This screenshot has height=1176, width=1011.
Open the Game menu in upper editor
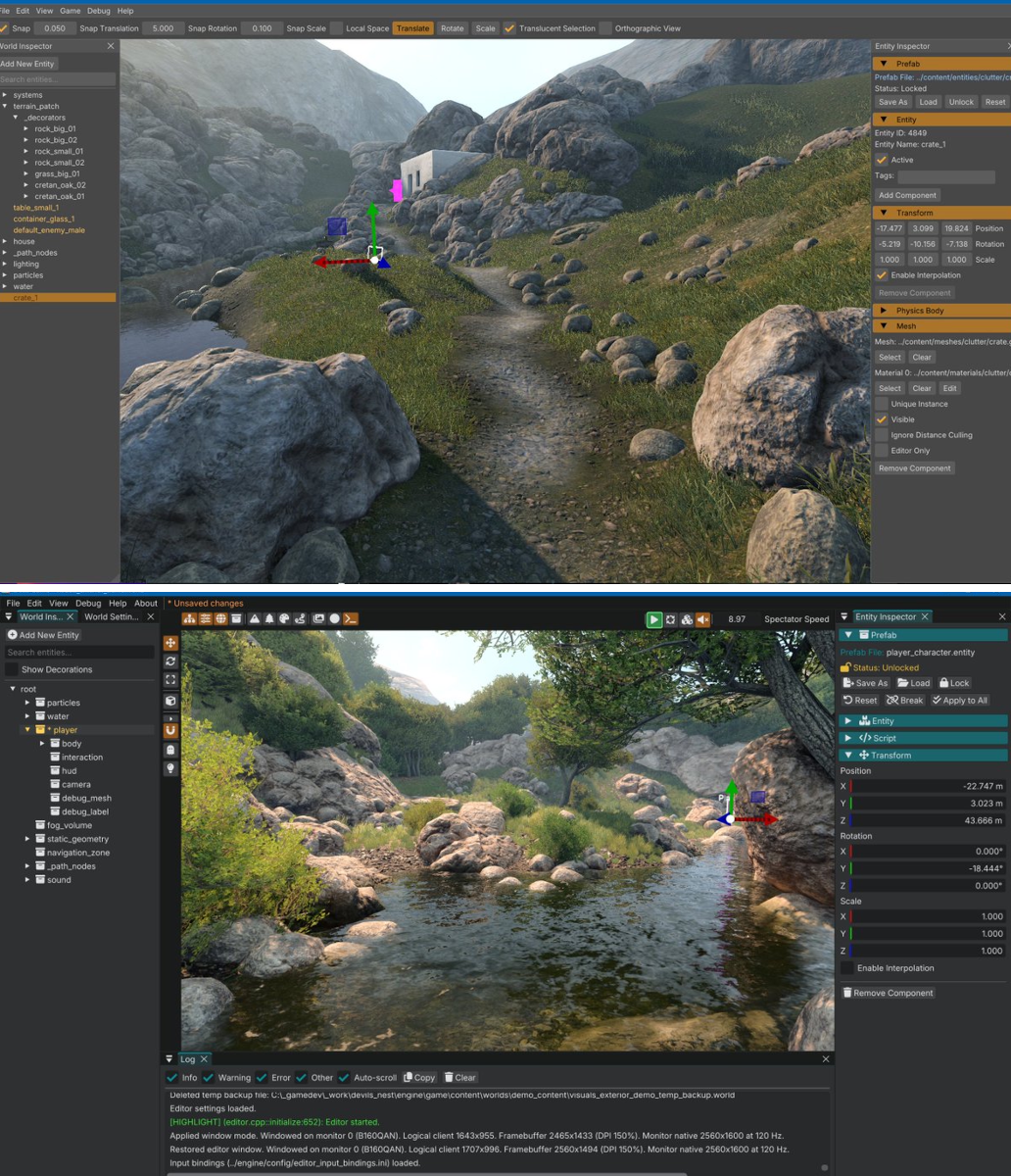71,11
